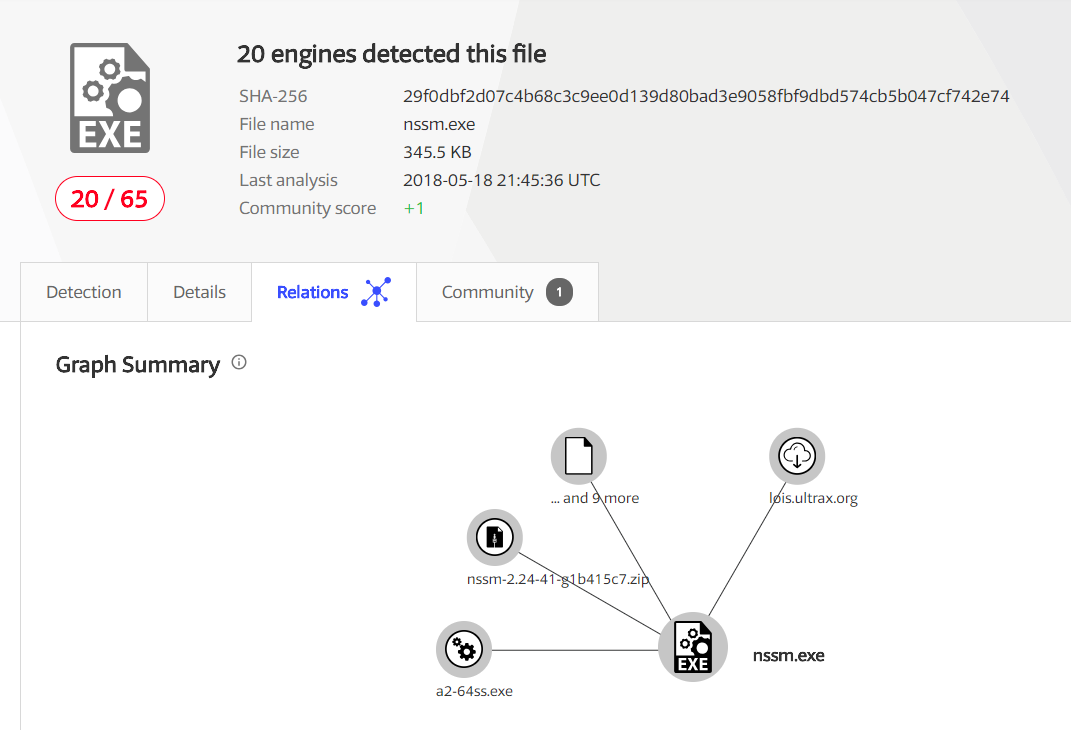Click the Graph Summary info icon
Image resolution: width=1071 pixels, height=730 pixels.
click(239, 363)
